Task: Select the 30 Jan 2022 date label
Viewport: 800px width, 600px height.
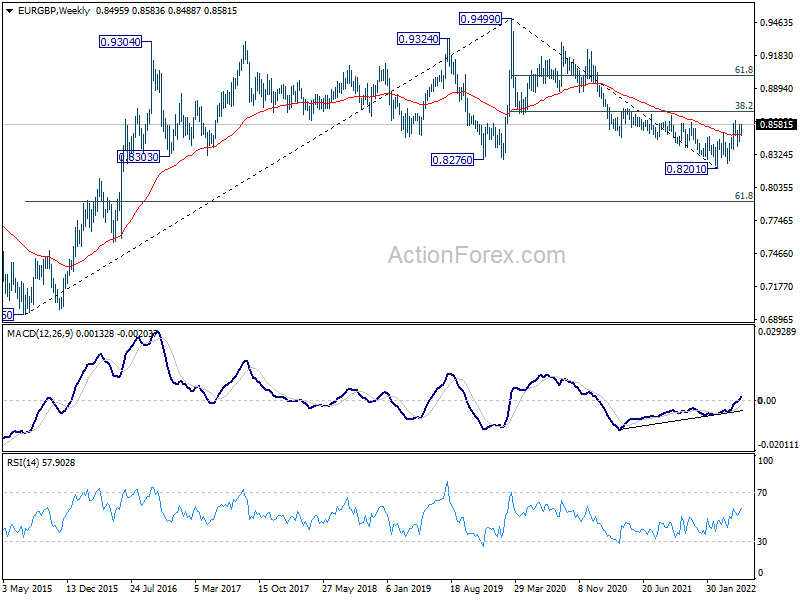Action: [731, 589]
